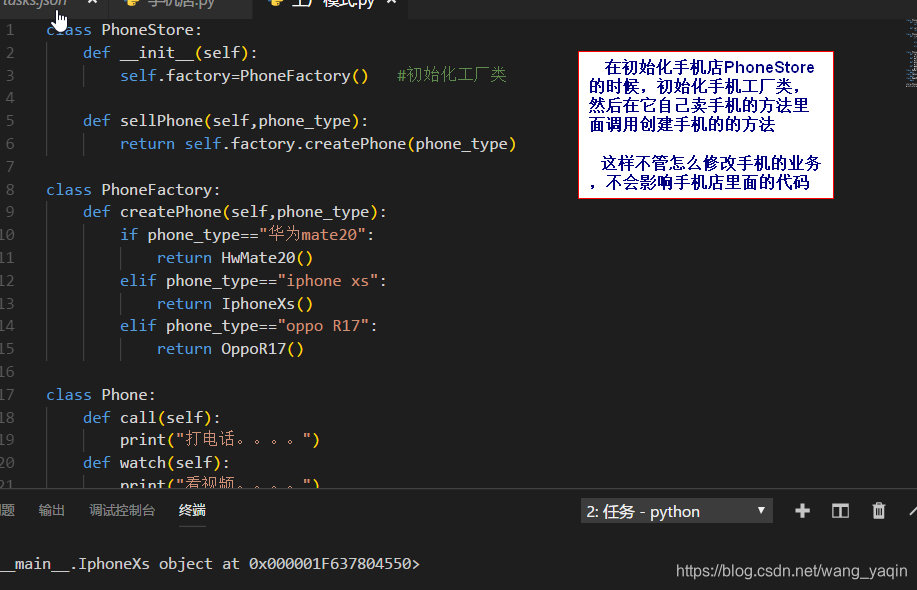Click the 'def watch(self):' line
Viewport: 917px width, 590px height.
coord(157,463)
